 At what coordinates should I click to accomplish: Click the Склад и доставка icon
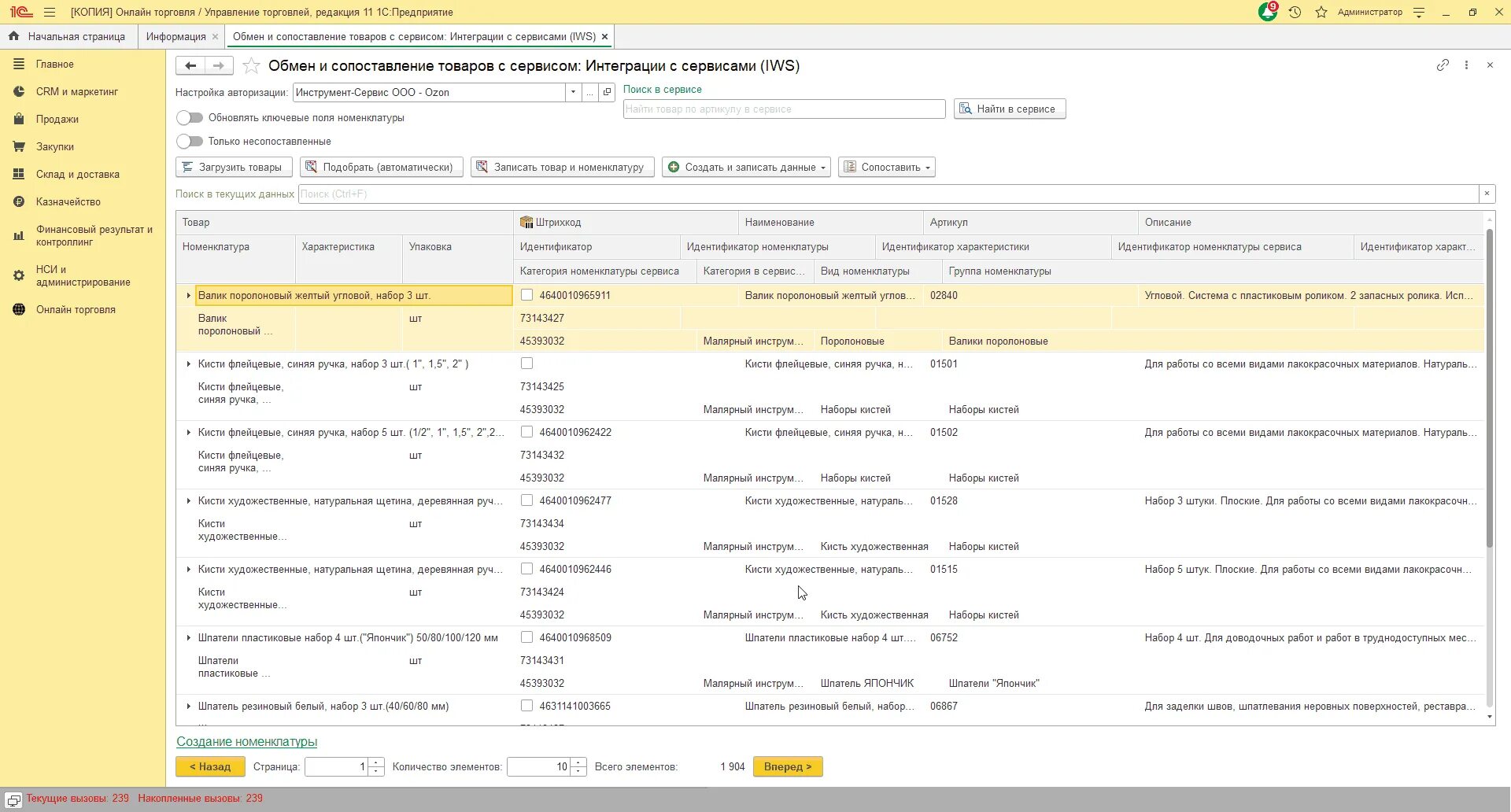(x=19, y=174)
